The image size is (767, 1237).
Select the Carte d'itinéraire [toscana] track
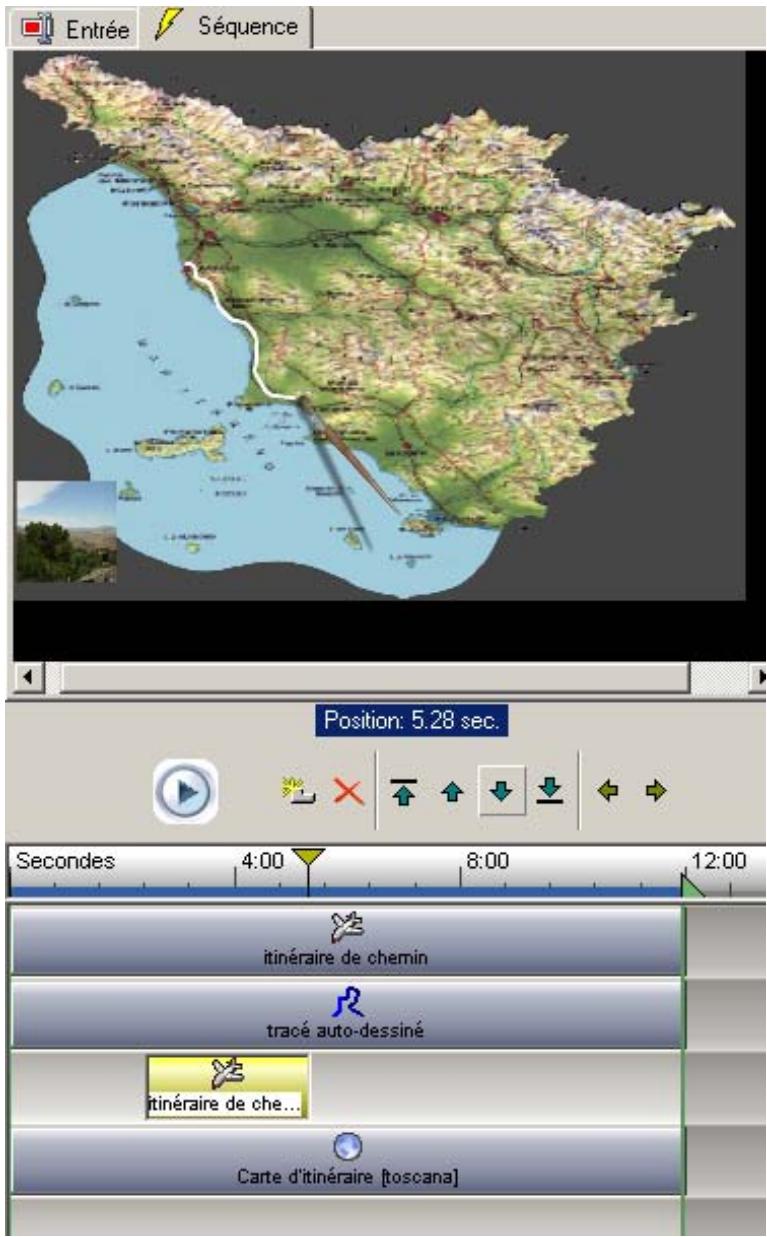(x=346, y=1161)
